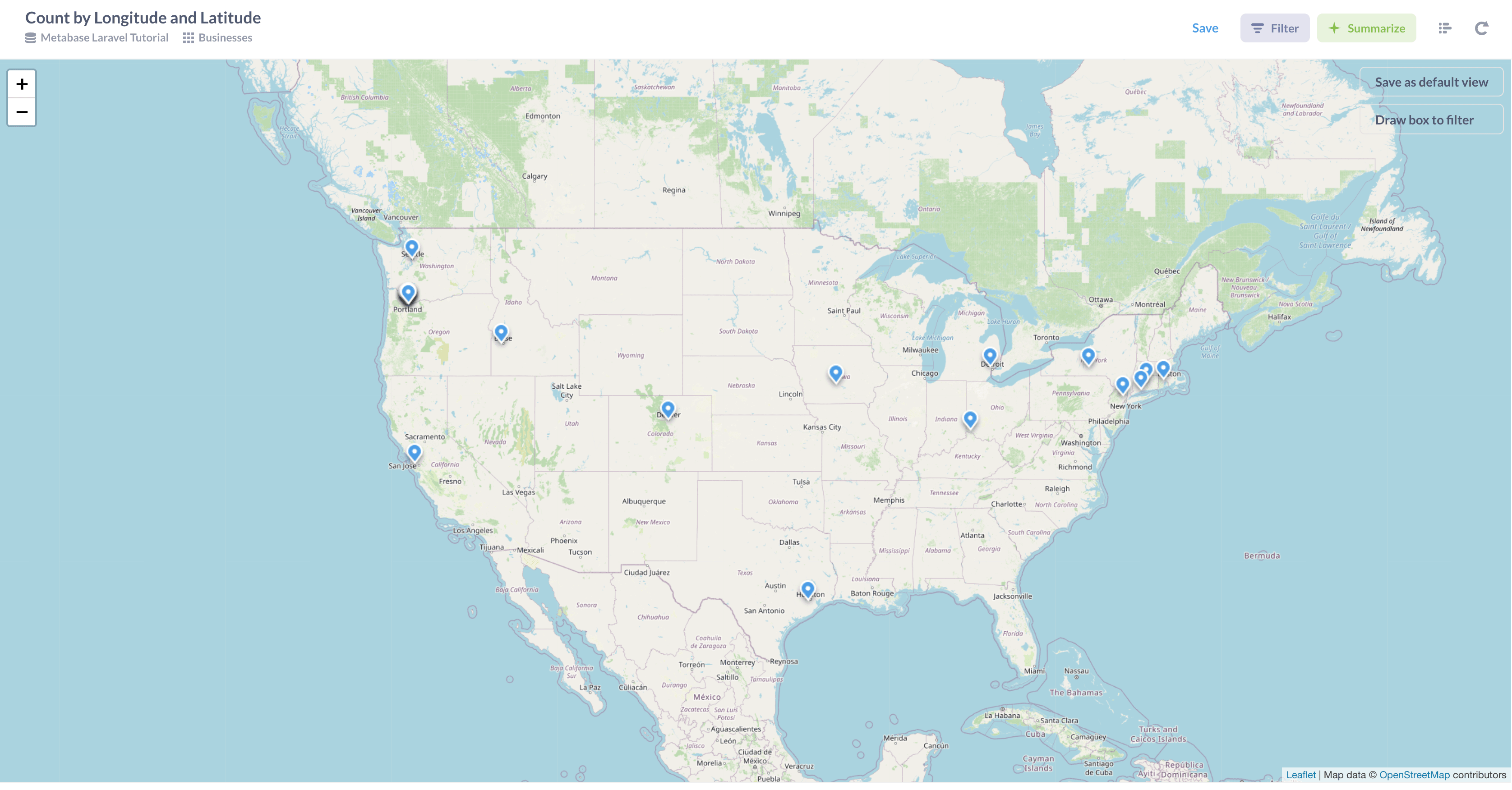
Task: Select Save as default view option
Action: coord(1430,82)
